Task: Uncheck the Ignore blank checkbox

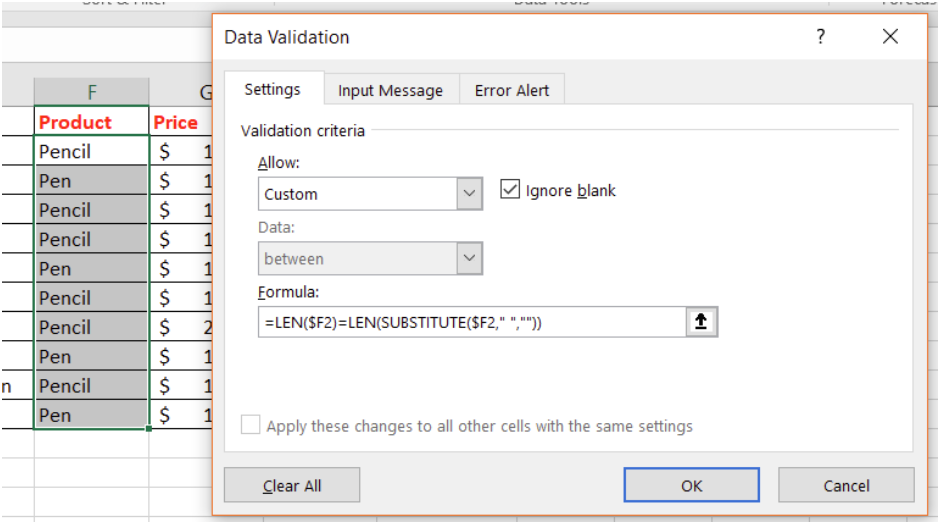Action: (510, 190)
